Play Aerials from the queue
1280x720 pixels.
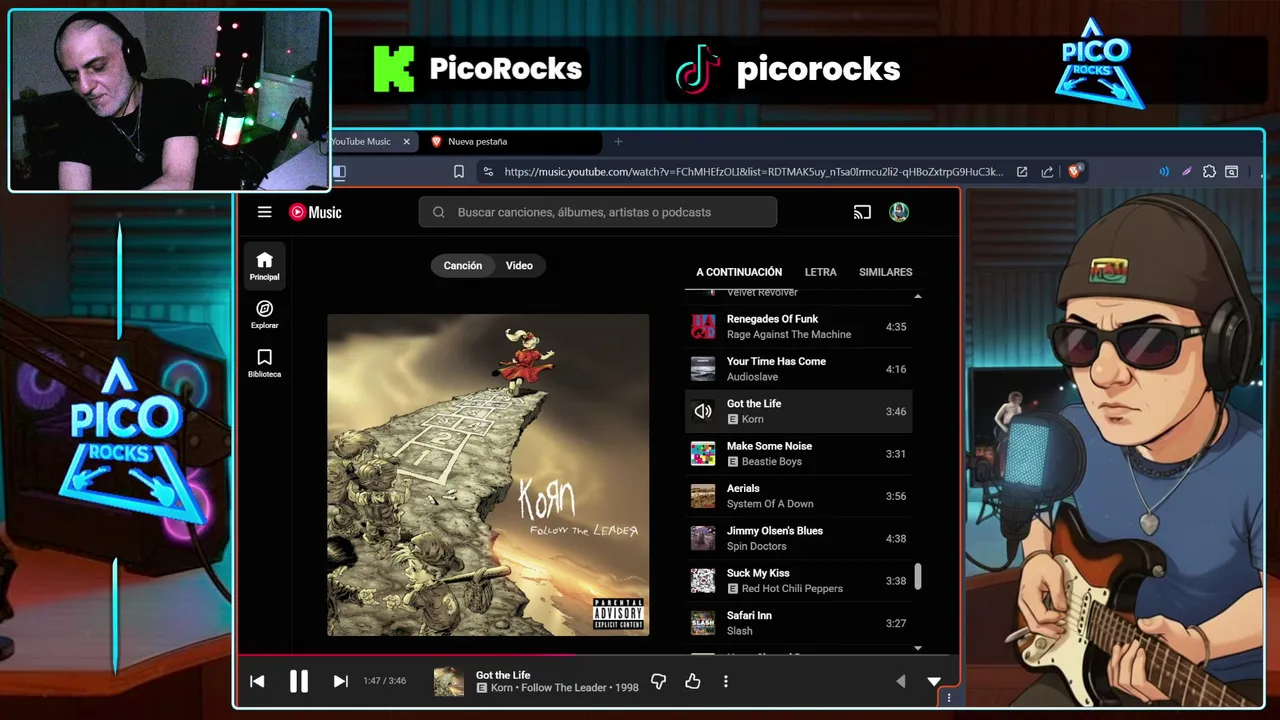click(798, 496)
